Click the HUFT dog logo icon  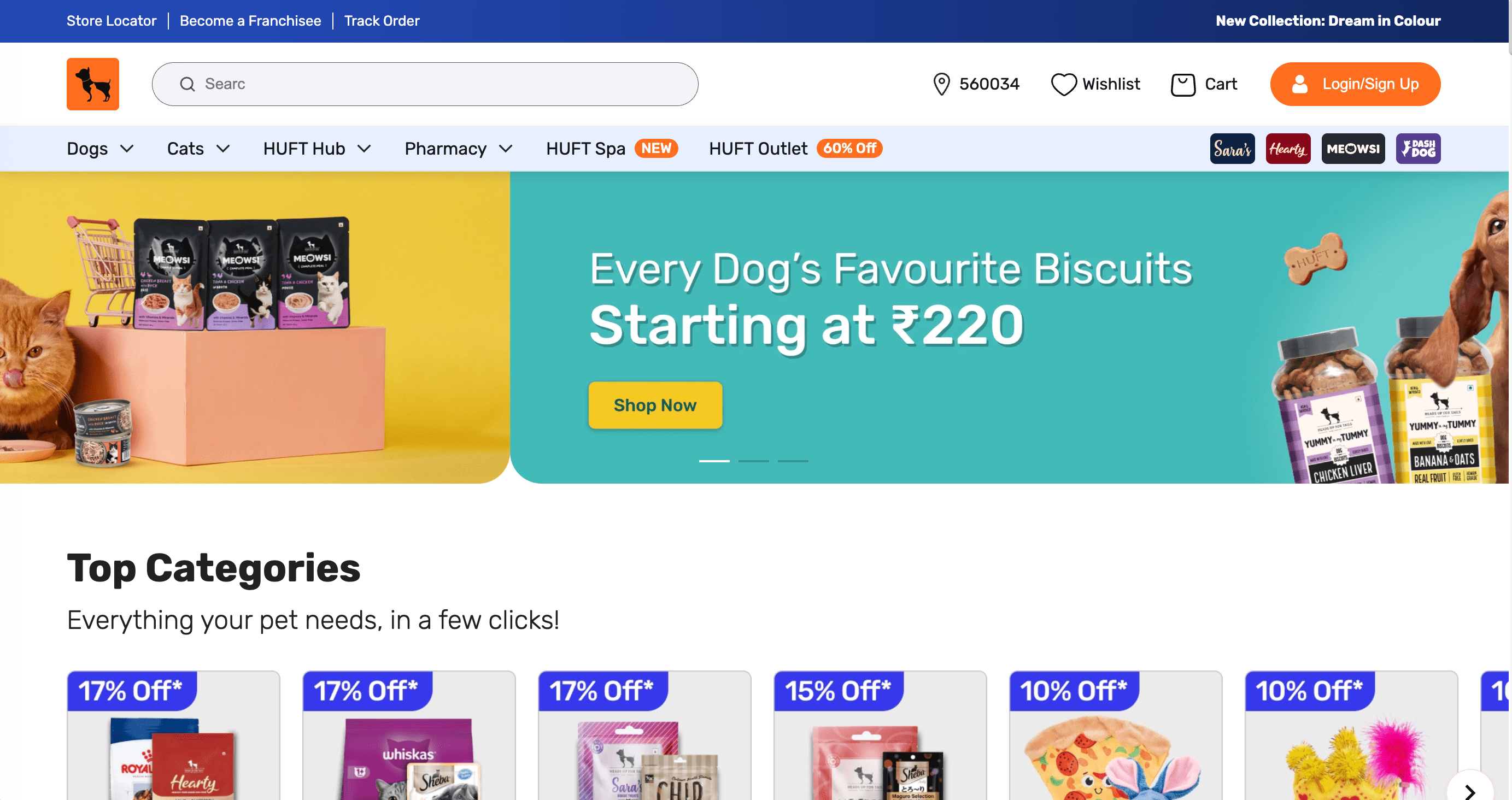[93, 84]
